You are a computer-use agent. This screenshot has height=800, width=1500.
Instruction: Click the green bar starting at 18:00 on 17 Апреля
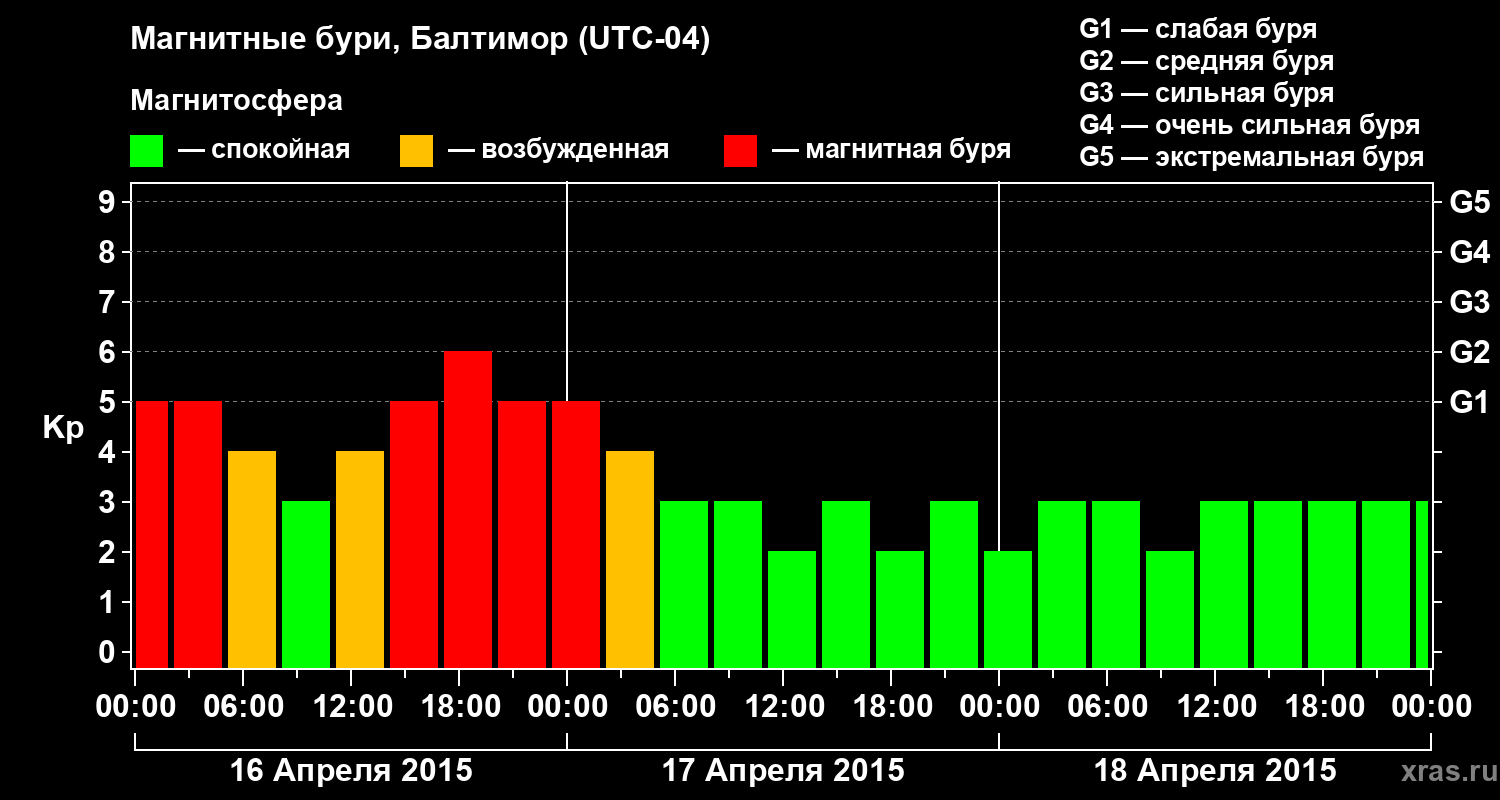900,610
